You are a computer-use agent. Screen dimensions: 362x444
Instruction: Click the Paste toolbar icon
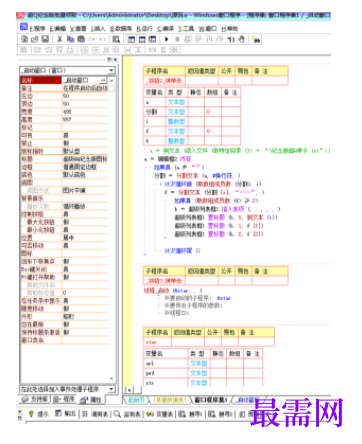click(x=81, y=39)
